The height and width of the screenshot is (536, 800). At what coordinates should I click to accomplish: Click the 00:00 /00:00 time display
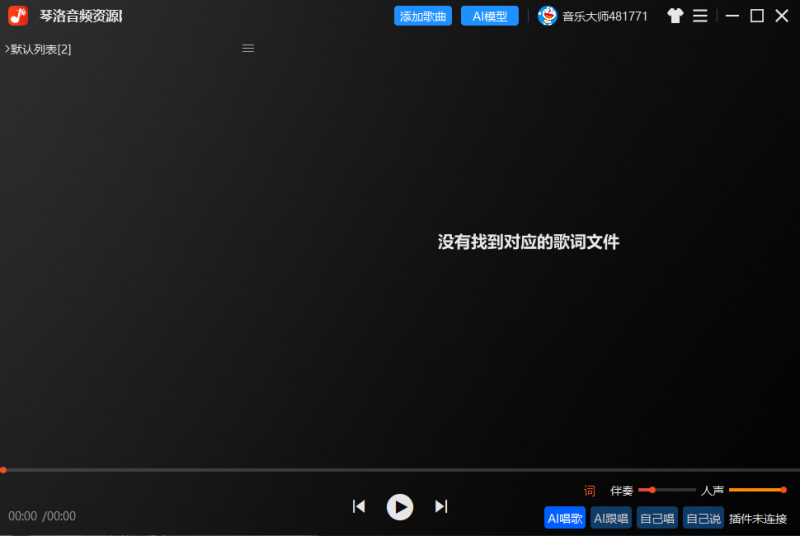42,516
